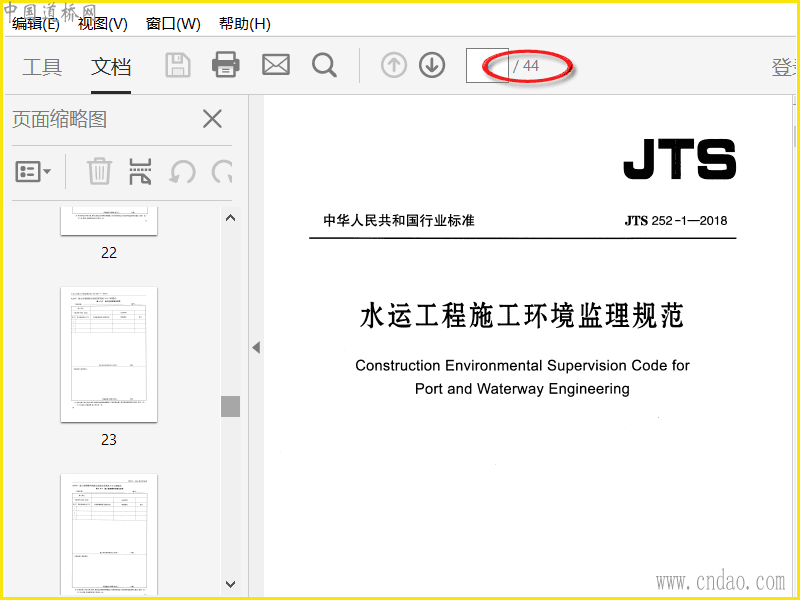Rotate pages counterclockwise
The width and height of the screenshot is (800, 600).
(182, 172)
